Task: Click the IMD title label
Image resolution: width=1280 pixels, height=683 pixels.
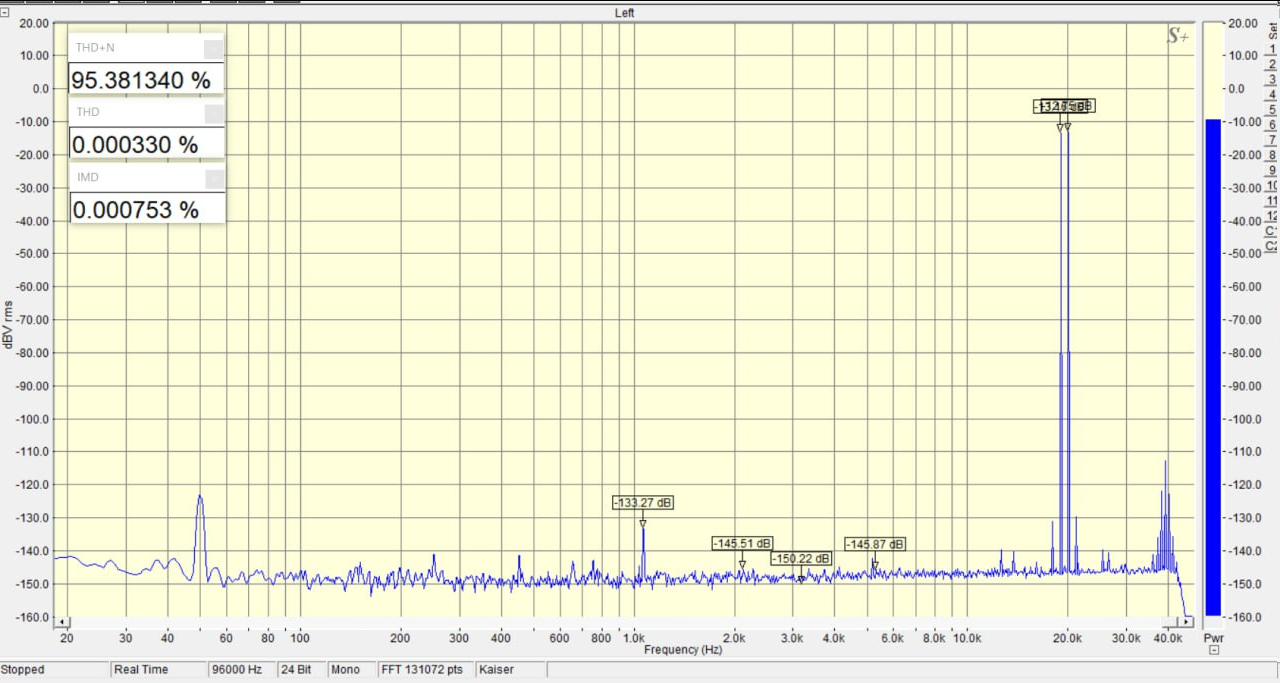Action: (x=87, y=178)
